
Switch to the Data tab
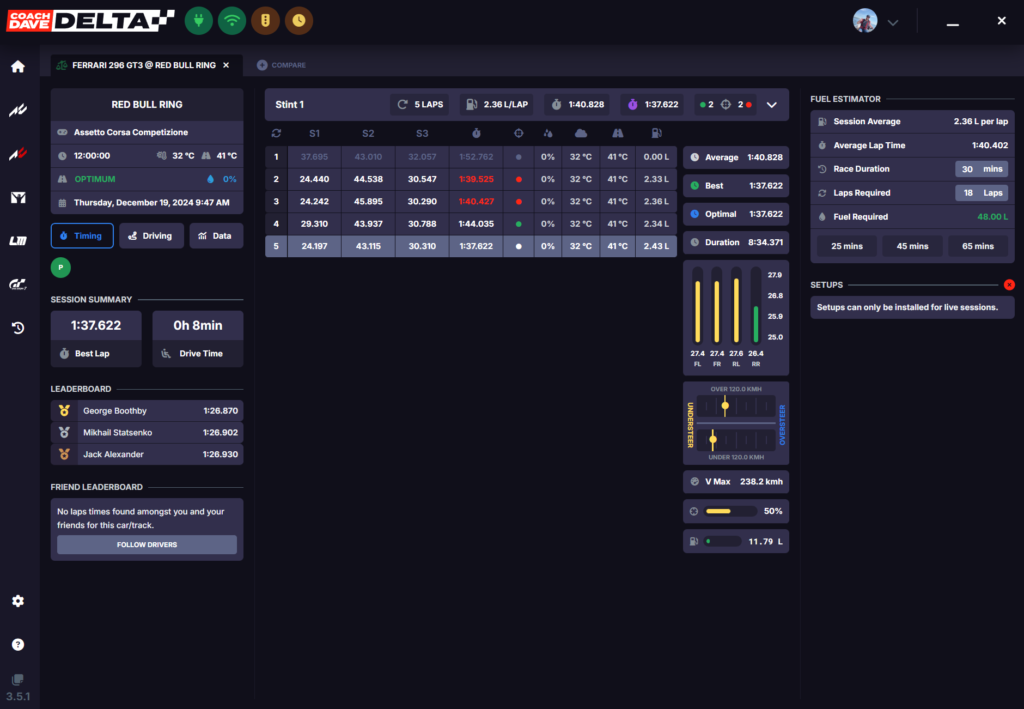click(215, 236)
